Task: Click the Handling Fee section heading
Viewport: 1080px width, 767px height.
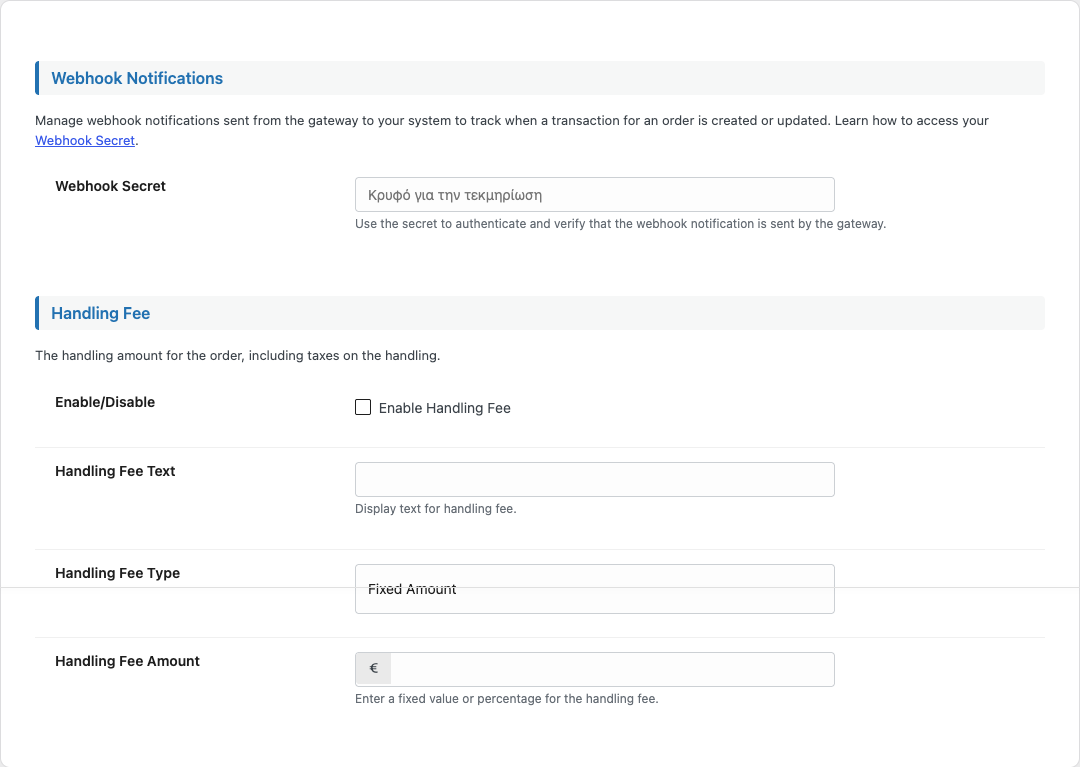Action: tap(101, 313)
